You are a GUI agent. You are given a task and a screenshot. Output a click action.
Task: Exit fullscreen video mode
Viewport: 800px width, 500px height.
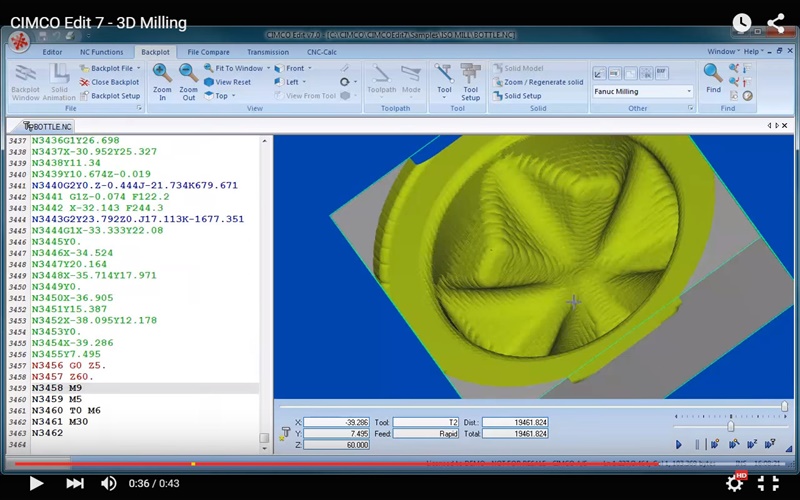pyautogui.click(x=768, y=483)
